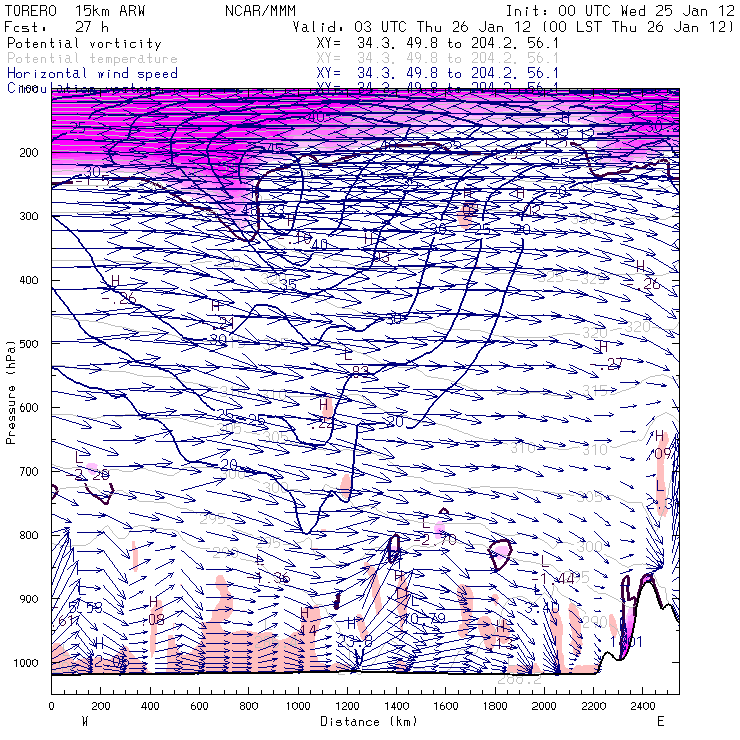The height and width of the screenshot is (740, 740).
Task: Click the 200 km distance tick label
Action: 101,706
